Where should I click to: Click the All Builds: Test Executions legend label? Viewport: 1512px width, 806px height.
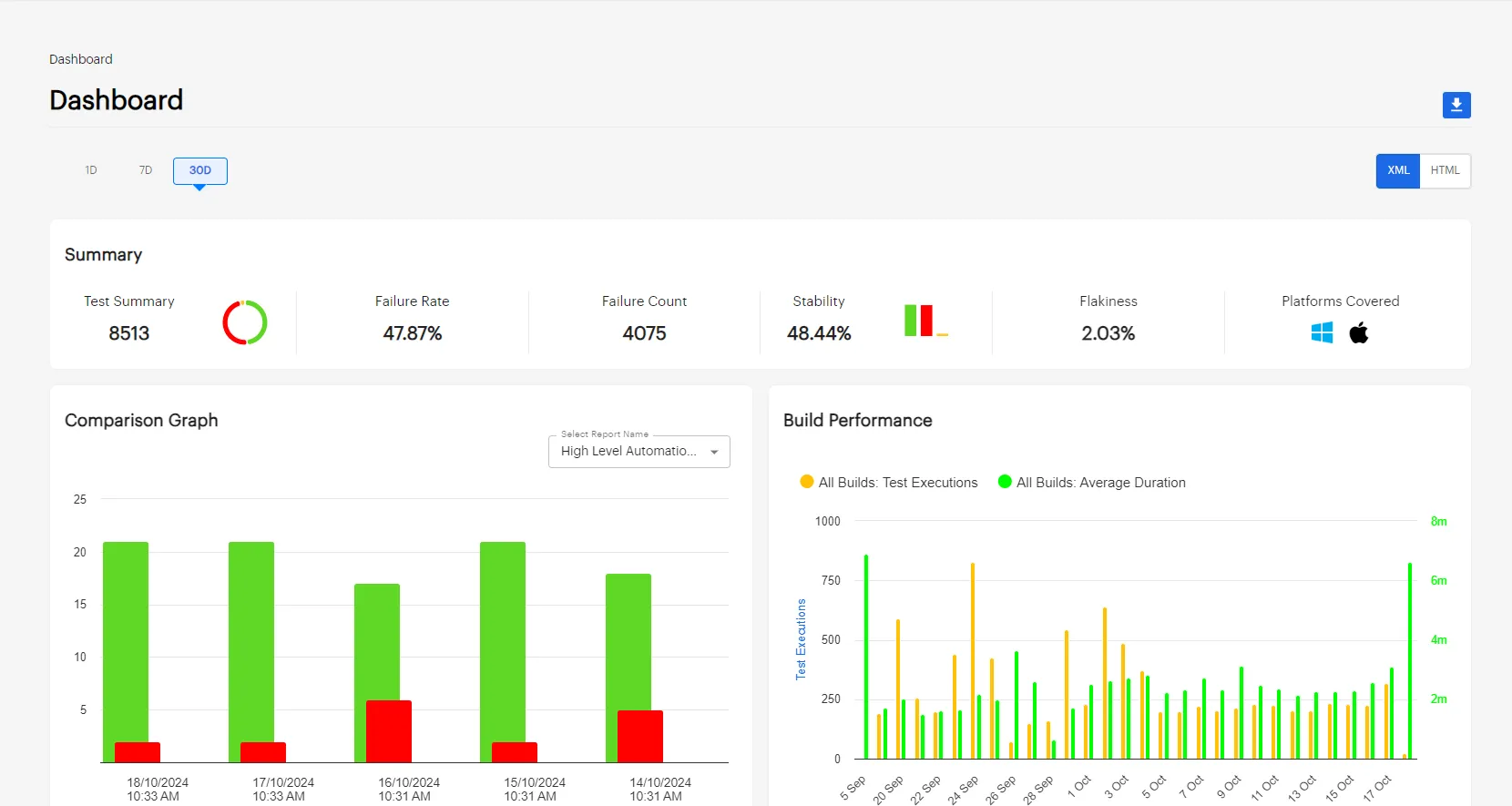coord(897,483)
